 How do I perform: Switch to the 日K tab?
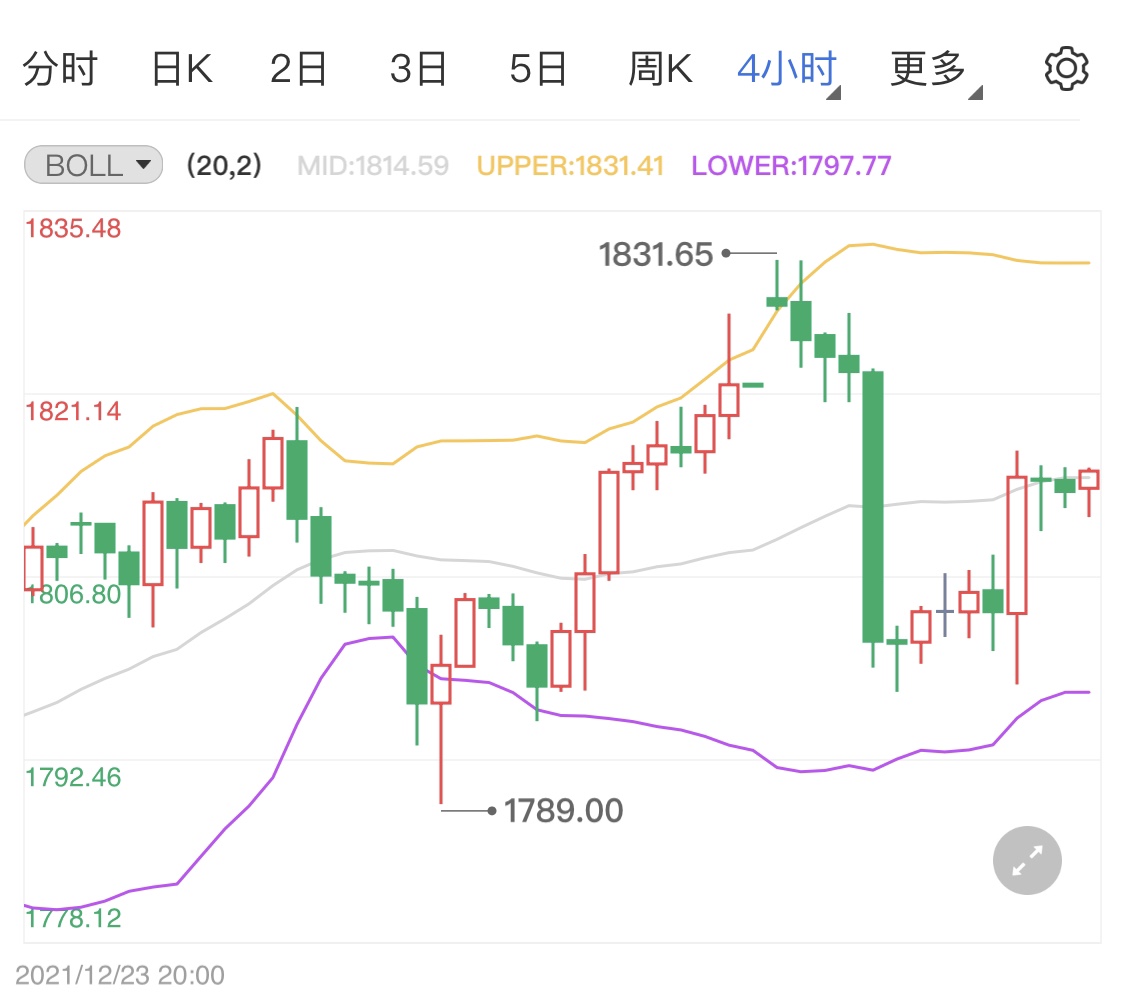tap(182, 69)
